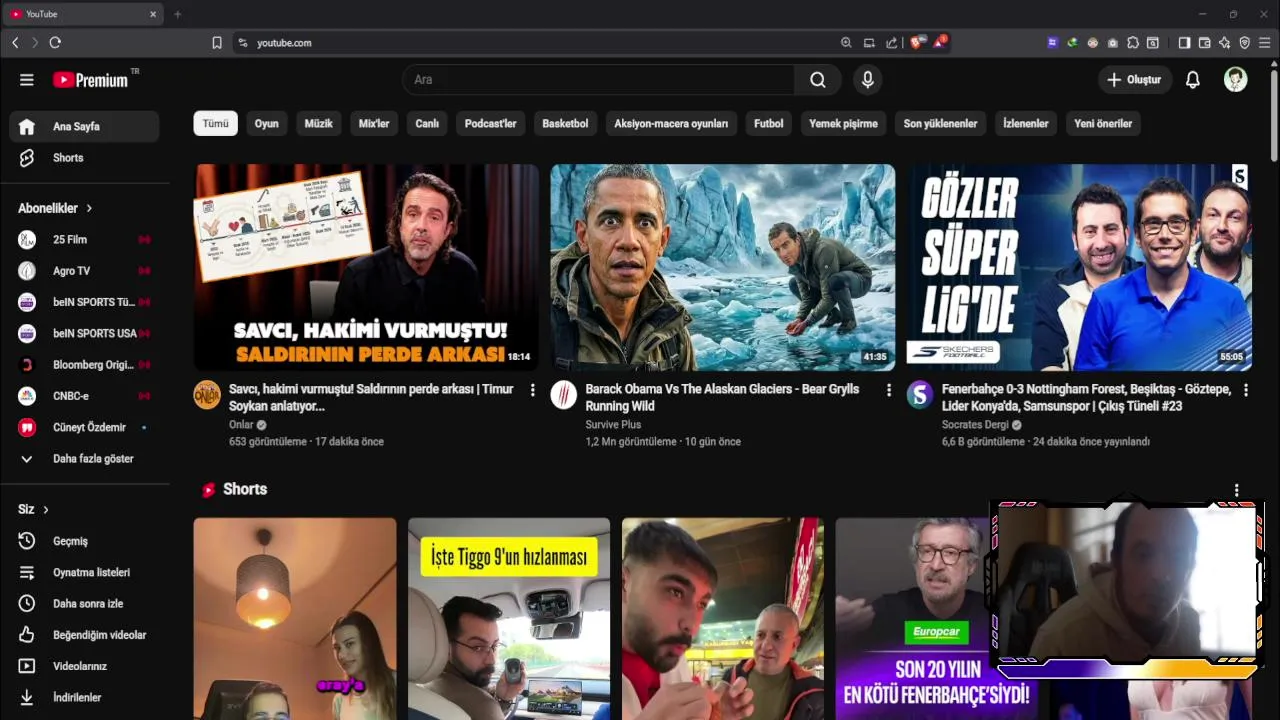
Task: Click the search magnifier button
Action: [x=818, y=80]
